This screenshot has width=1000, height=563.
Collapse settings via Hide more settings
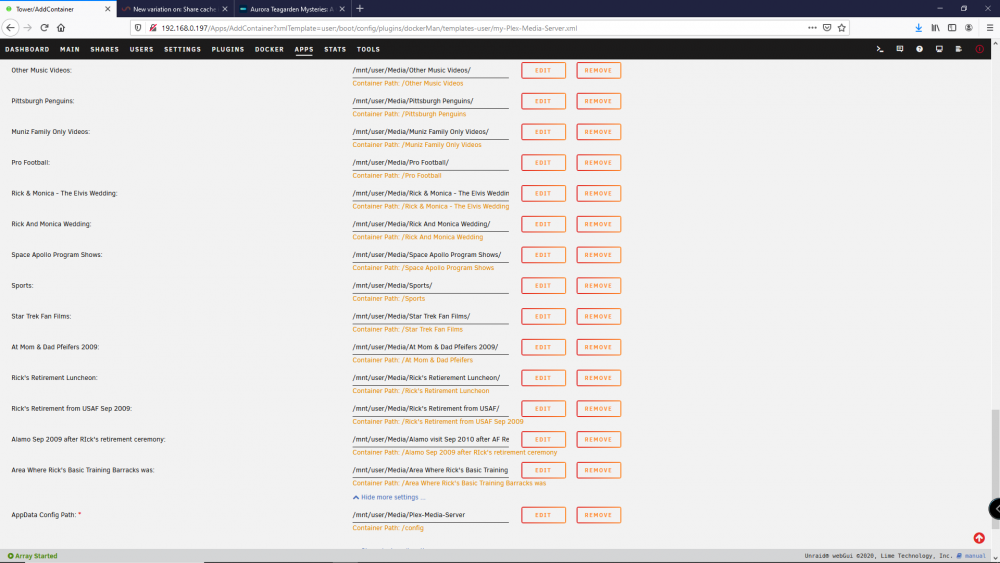[x=389, y=497]
